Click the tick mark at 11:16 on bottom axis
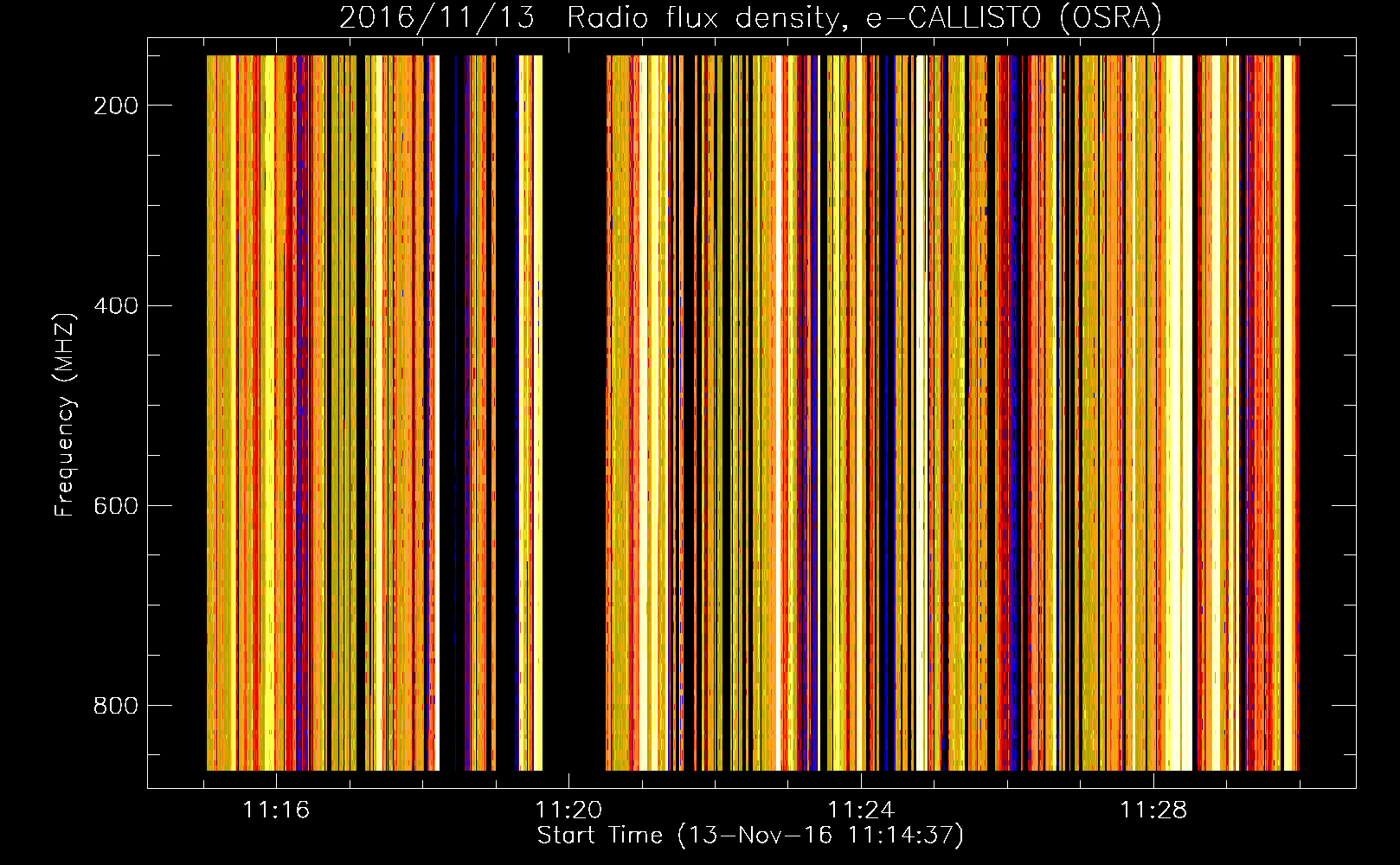1400x865 pixels. (276, 780)
